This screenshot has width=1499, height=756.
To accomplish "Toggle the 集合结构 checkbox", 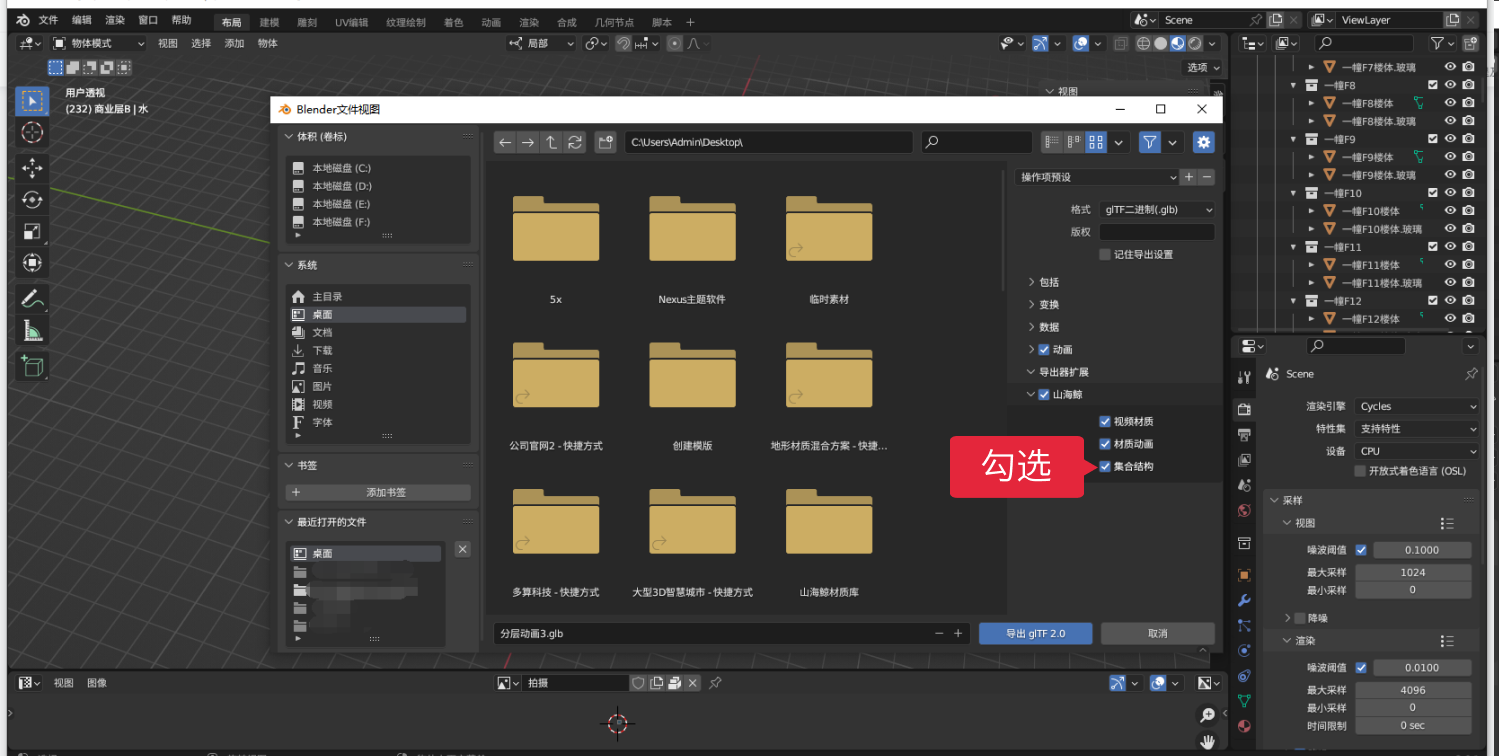I will [x=1105, y=466].
